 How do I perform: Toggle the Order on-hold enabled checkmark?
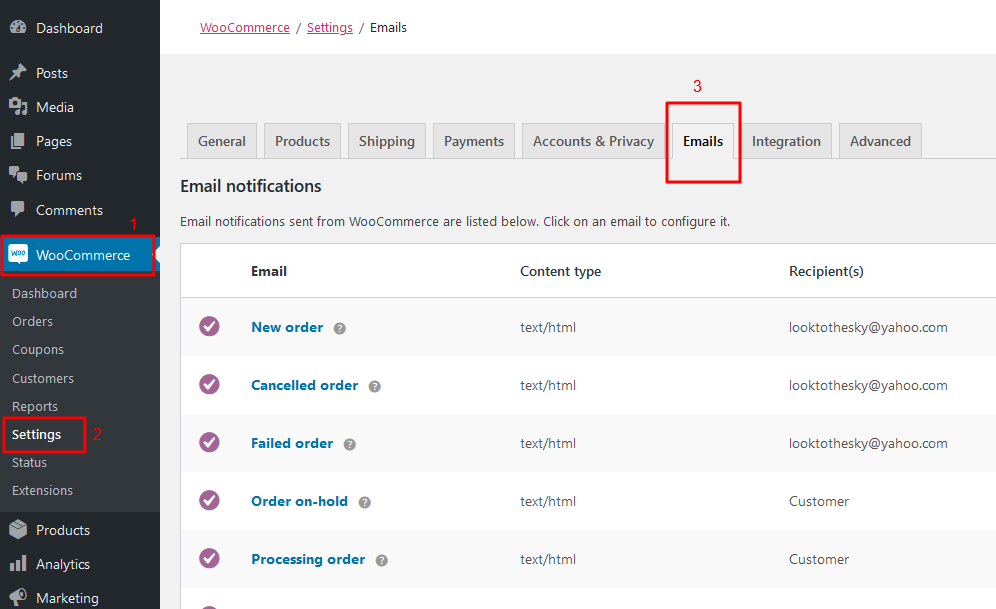(x=210, y=500)
